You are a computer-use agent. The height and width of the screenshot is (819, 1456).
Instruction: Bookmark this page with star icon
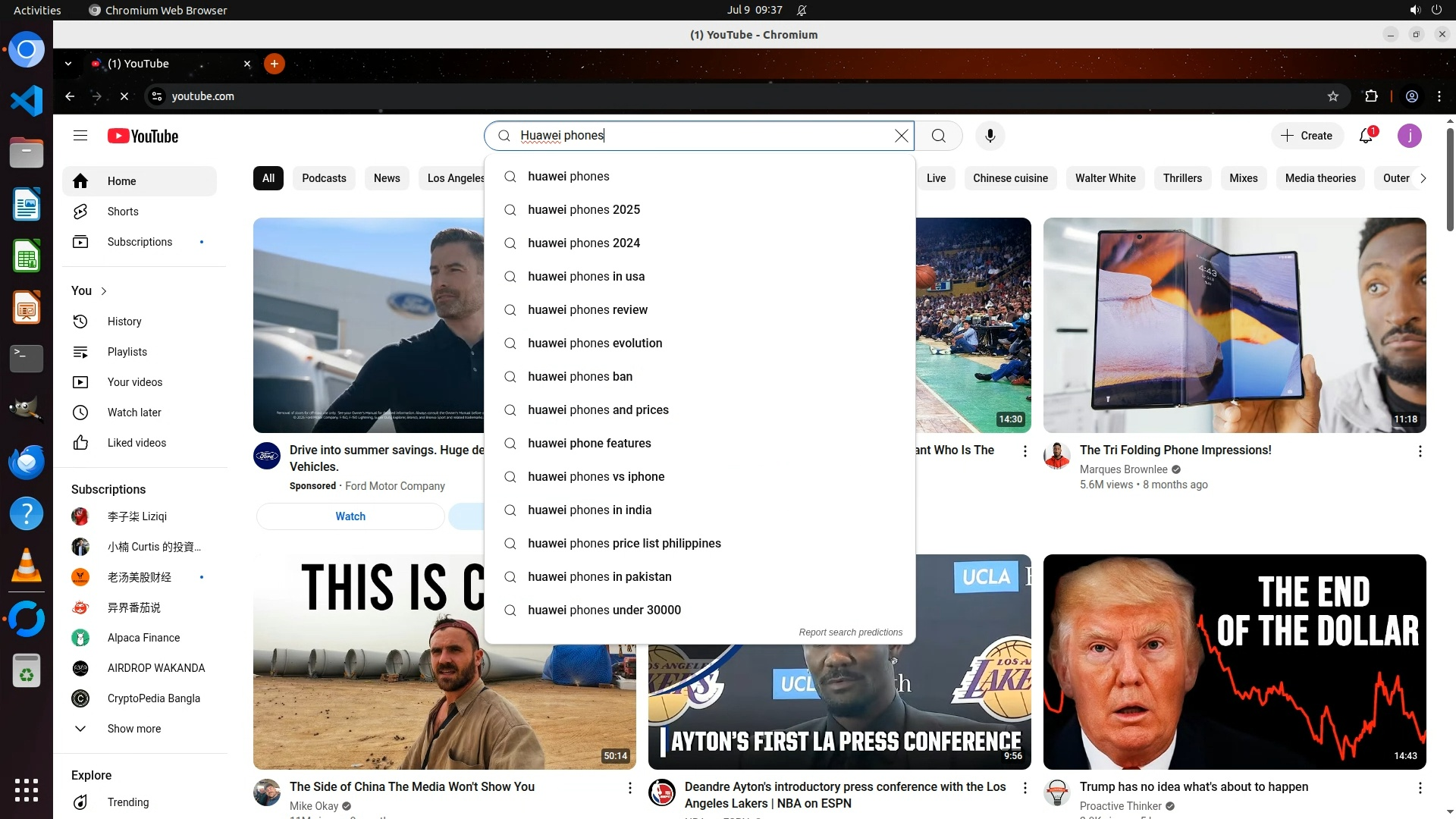1332,96
